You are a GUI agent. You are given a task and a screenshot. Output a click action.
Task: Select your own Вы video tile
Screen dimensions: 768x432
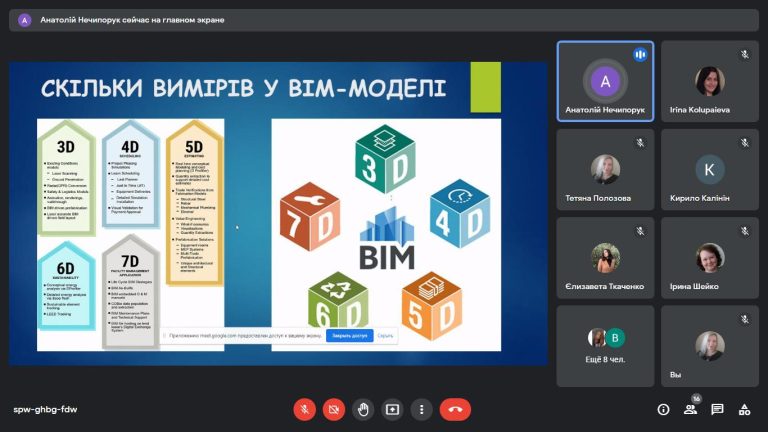[x=710, y=346]
